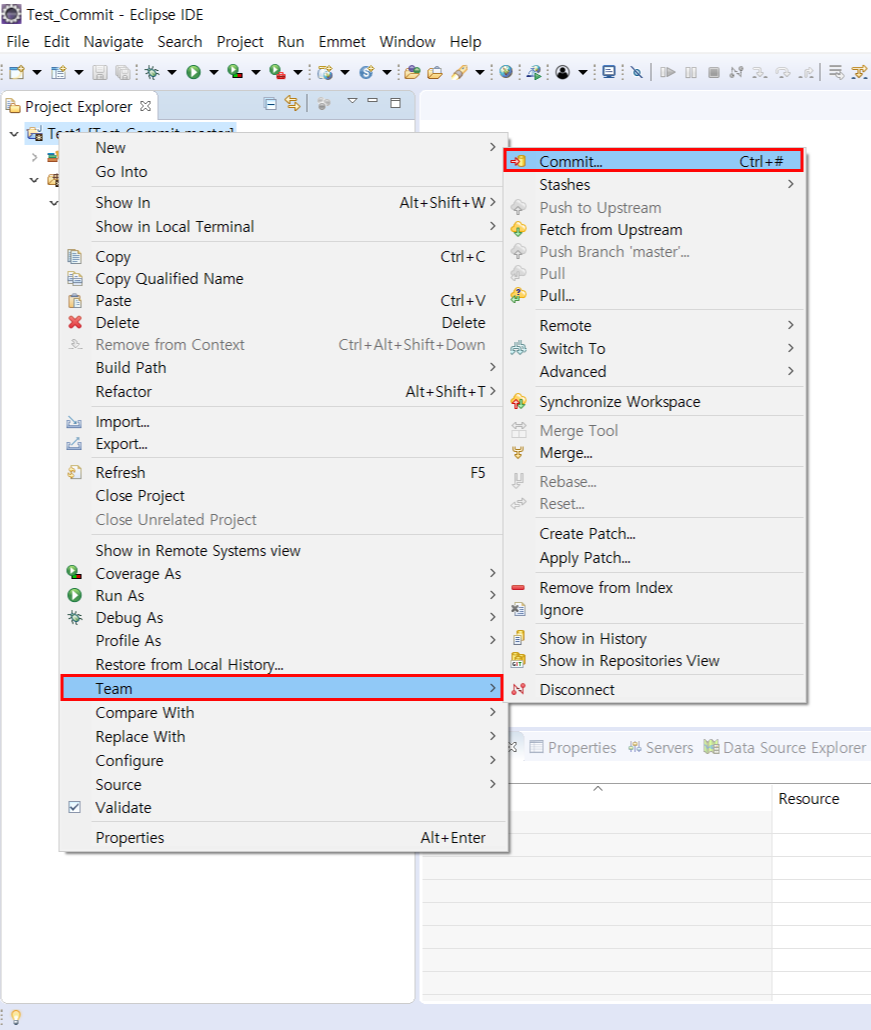Collapse the top project tree node arrow

coord(14,134)
